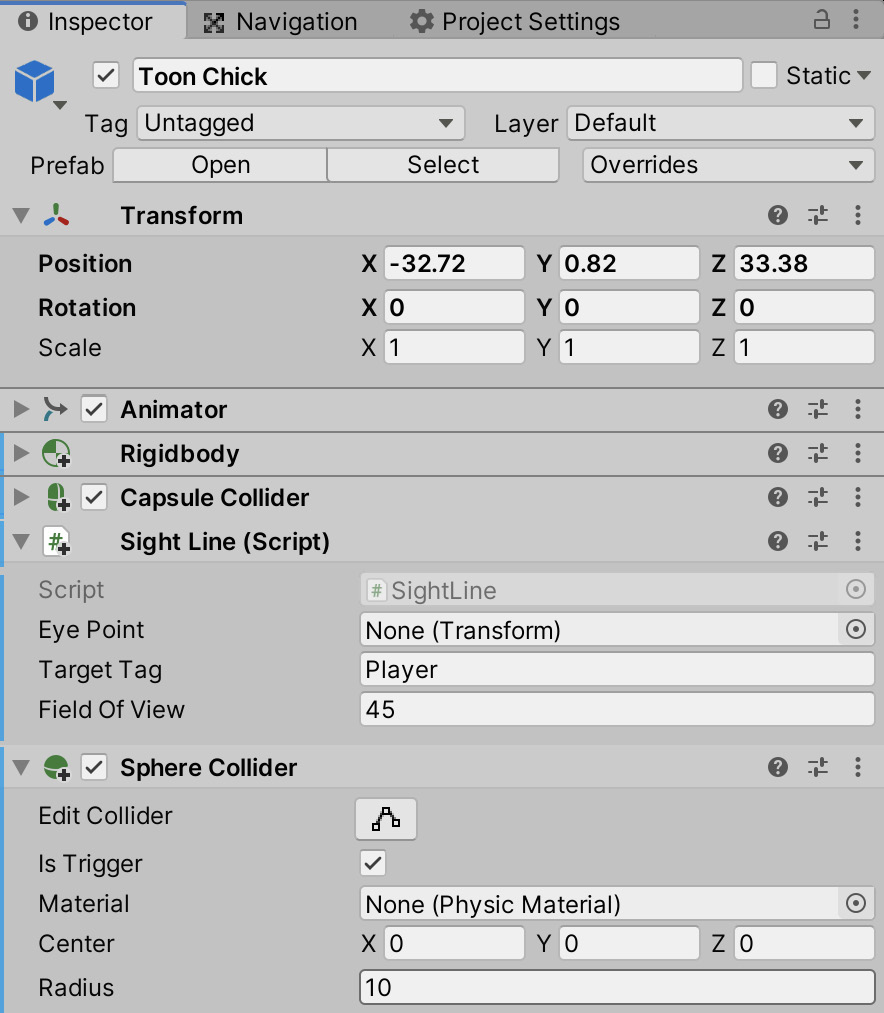Toggle the Edit Collider button
Viewport: 884px width, 1013px height.
pyautogui.click(x=386, y=818)
